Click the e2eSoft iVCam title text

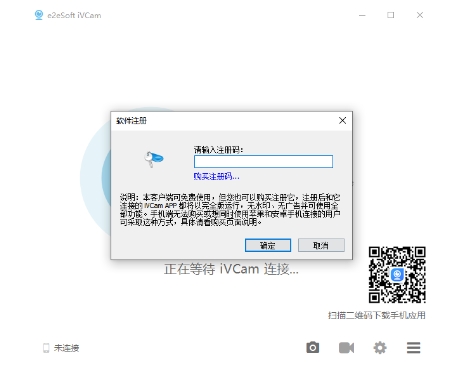click(x=74, y=15)
